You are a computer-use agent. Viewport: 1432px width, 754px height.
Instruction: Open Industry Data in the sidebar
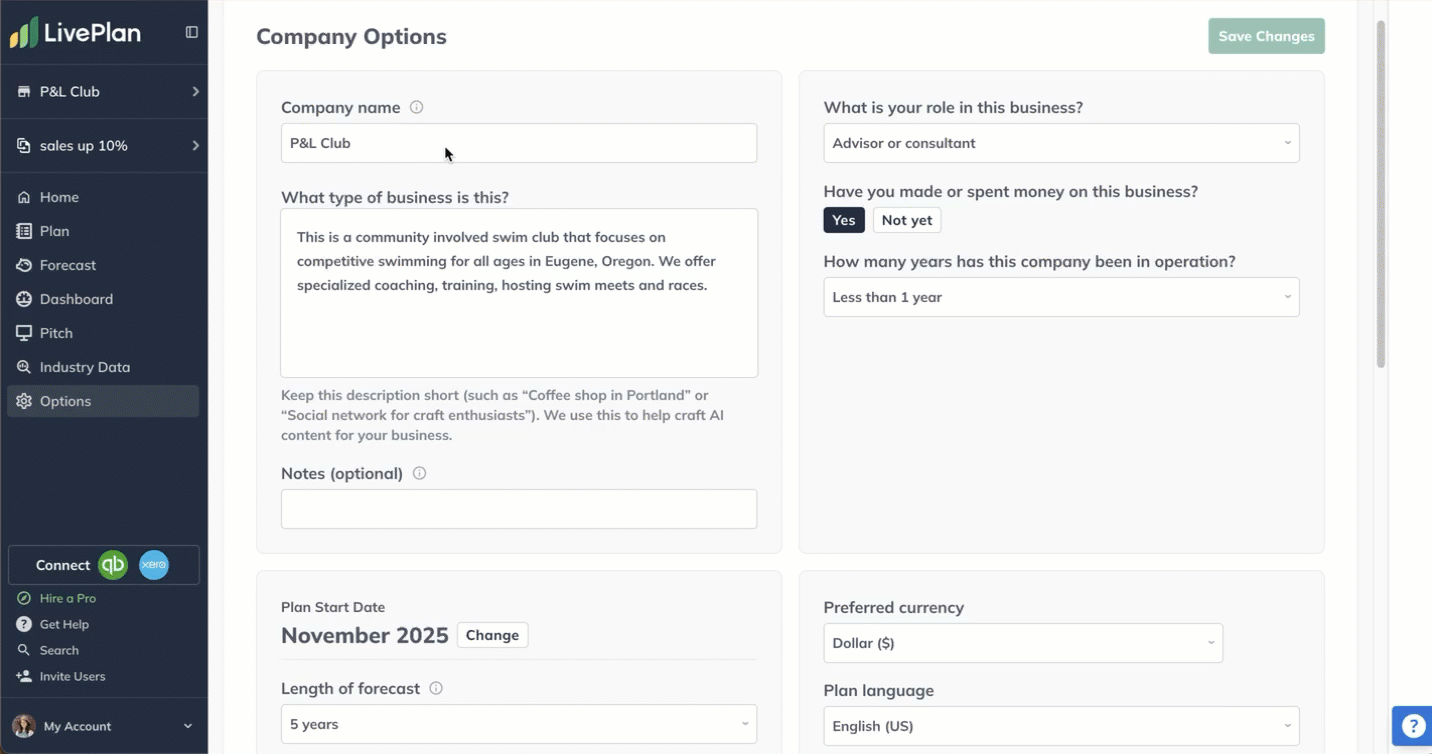point(84,367)
